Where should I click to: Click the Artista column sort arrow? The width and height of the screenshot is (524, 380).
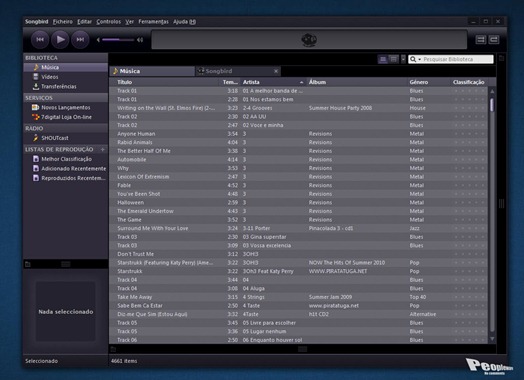[x=301, y=82]
